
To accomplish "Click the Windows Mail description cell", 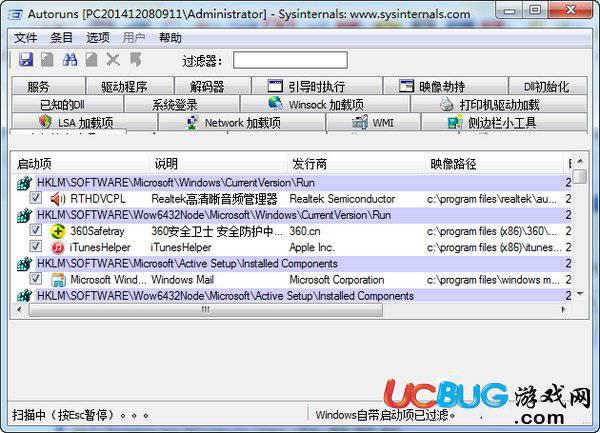I will (183, 280).
